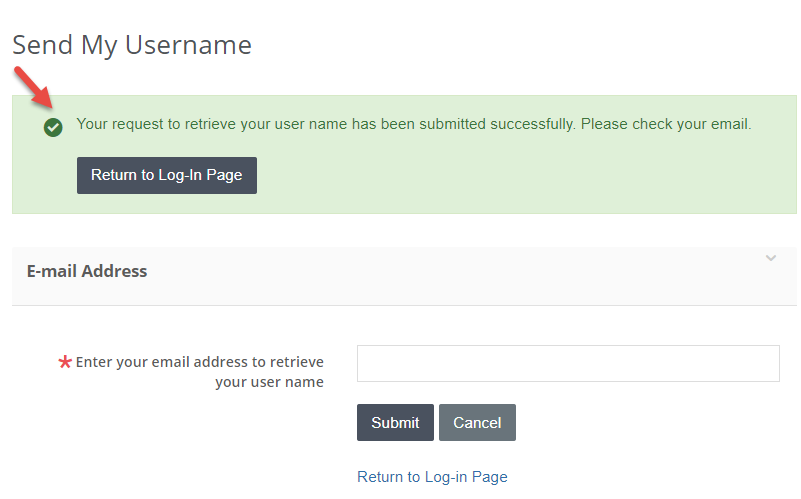Collapse the E-mail Address section chevron
The width and height of the screenshot is (801, 499).
770,258
